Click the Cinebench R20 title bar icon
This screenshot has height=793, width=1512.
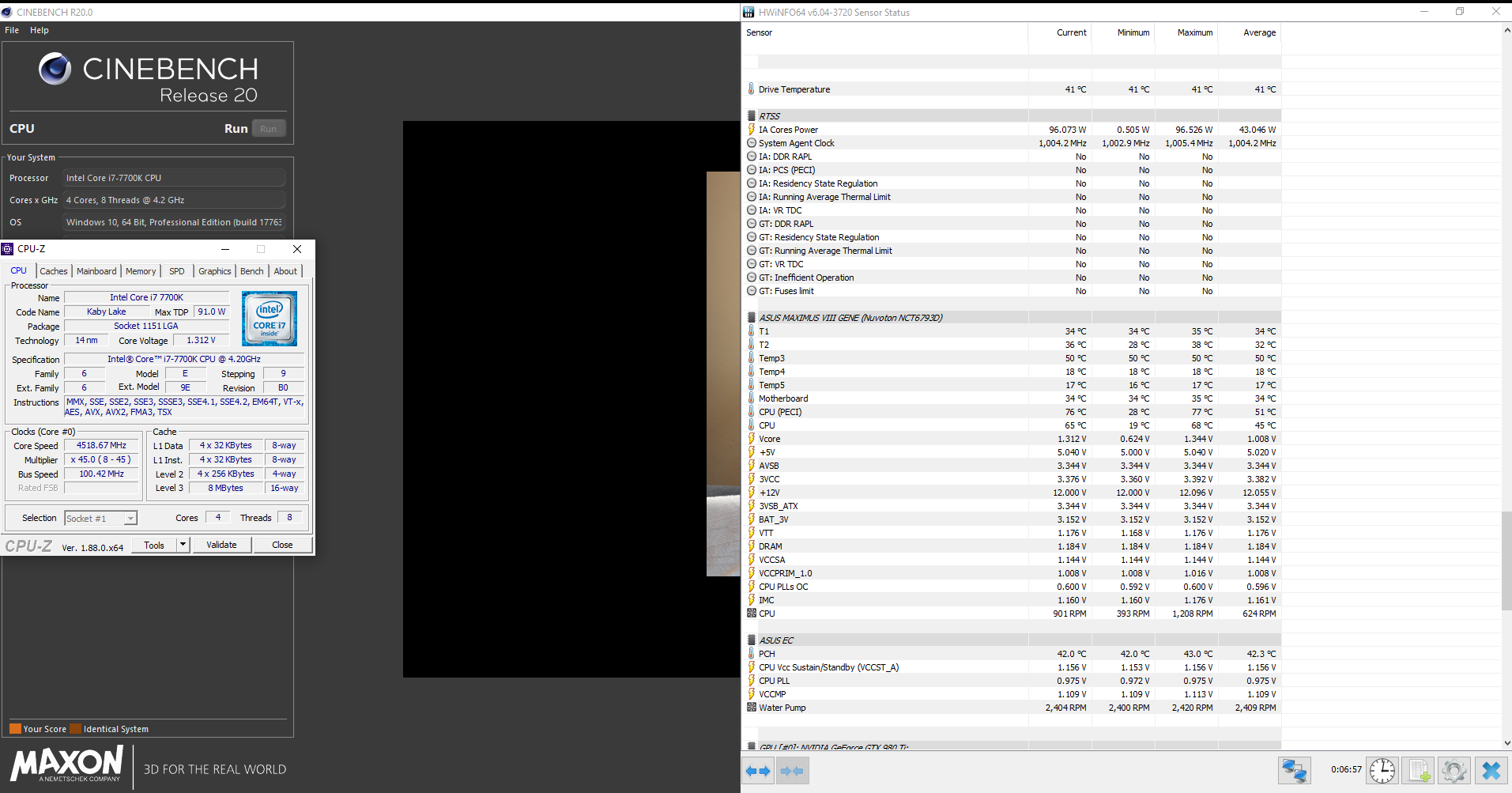(7, 12)
